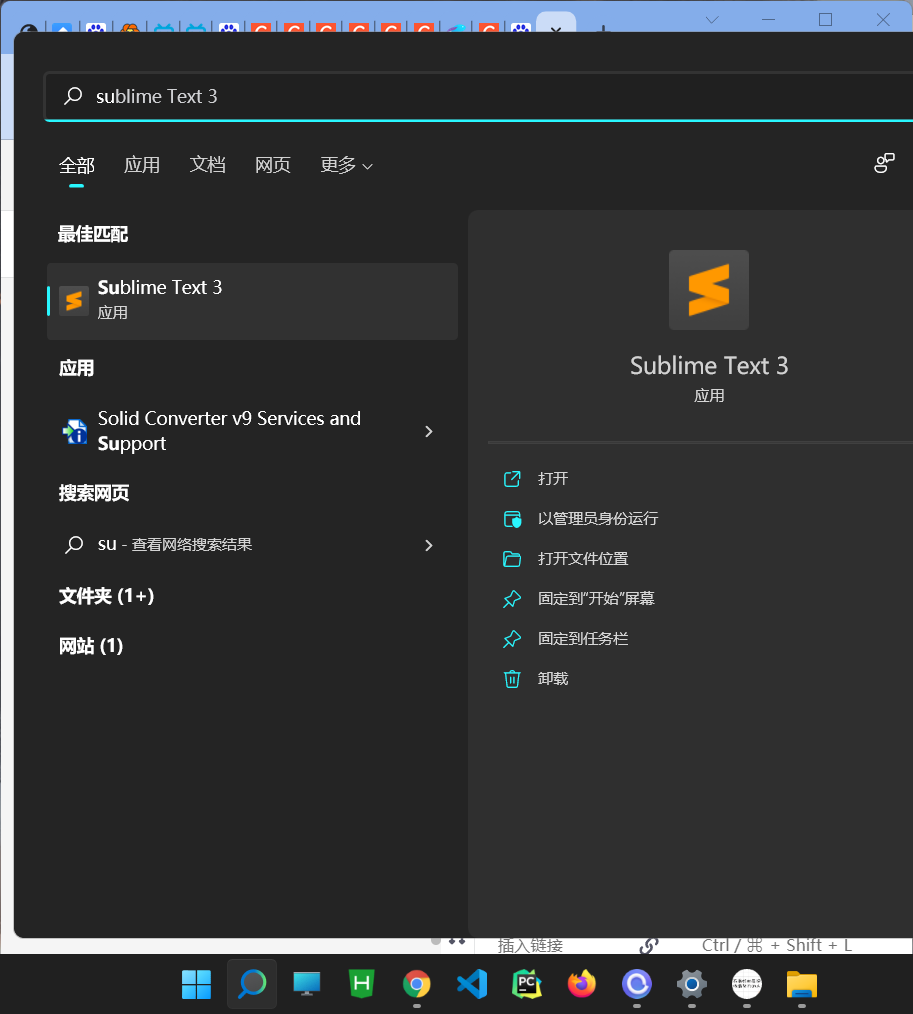Choose 固定到任务栏 action
This screenshot has height=1014, width=913.
(x=583, y=639)
